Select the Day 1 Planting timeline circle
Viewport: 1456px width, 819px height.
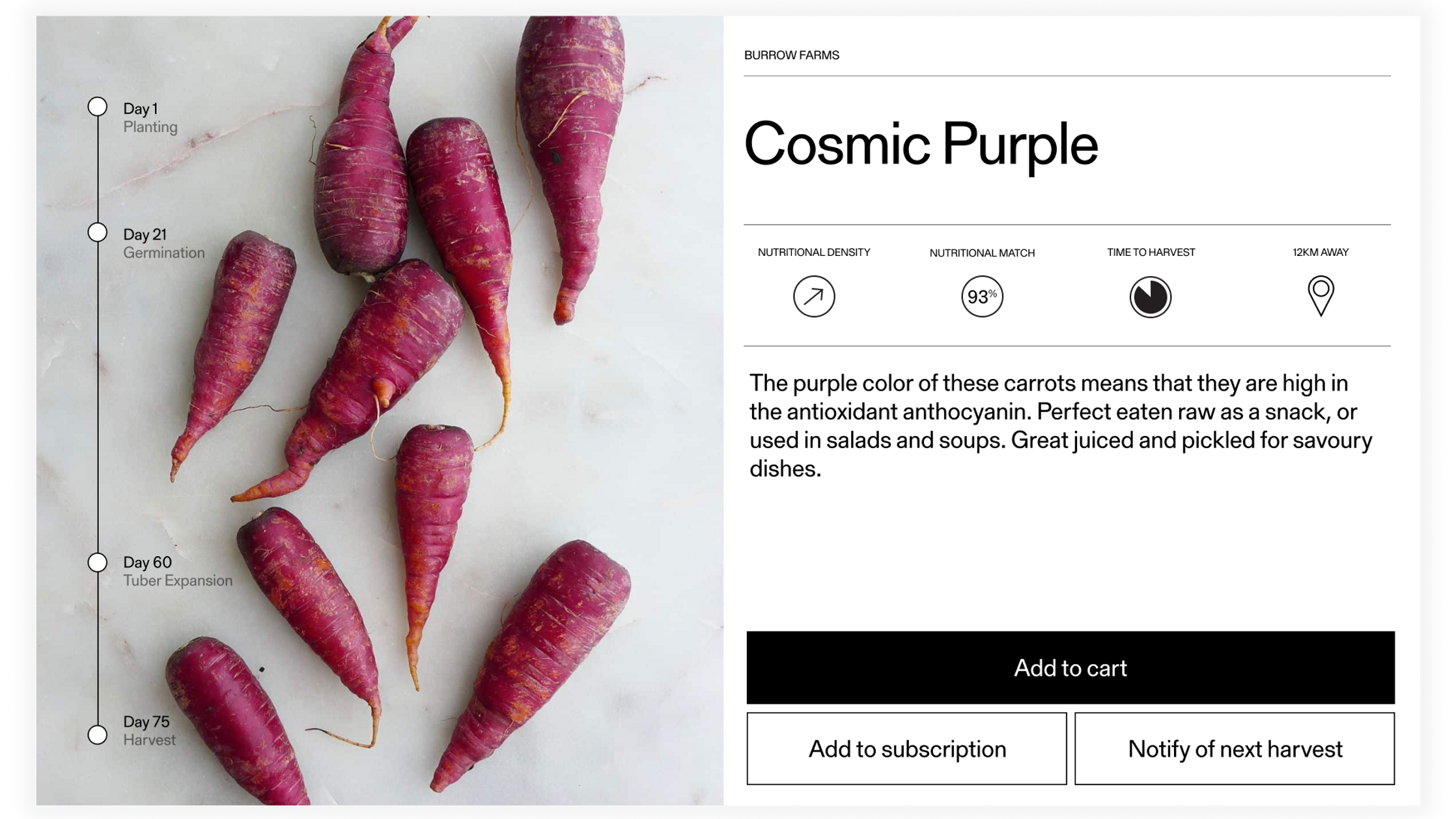coord(98,107)
